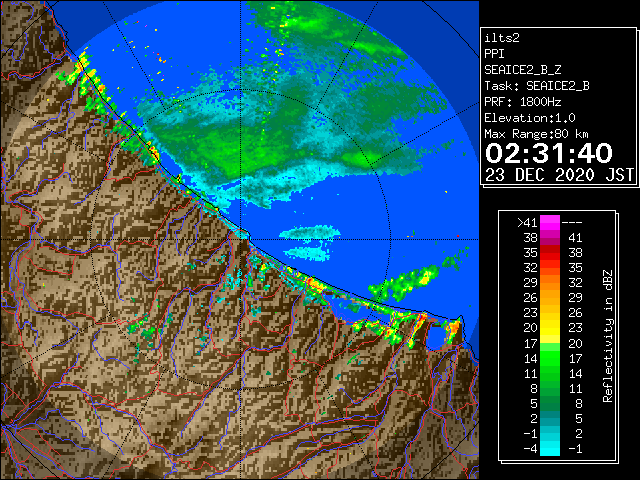Click the '-4' legend value
640x480 pixels.
click(530, 449)
